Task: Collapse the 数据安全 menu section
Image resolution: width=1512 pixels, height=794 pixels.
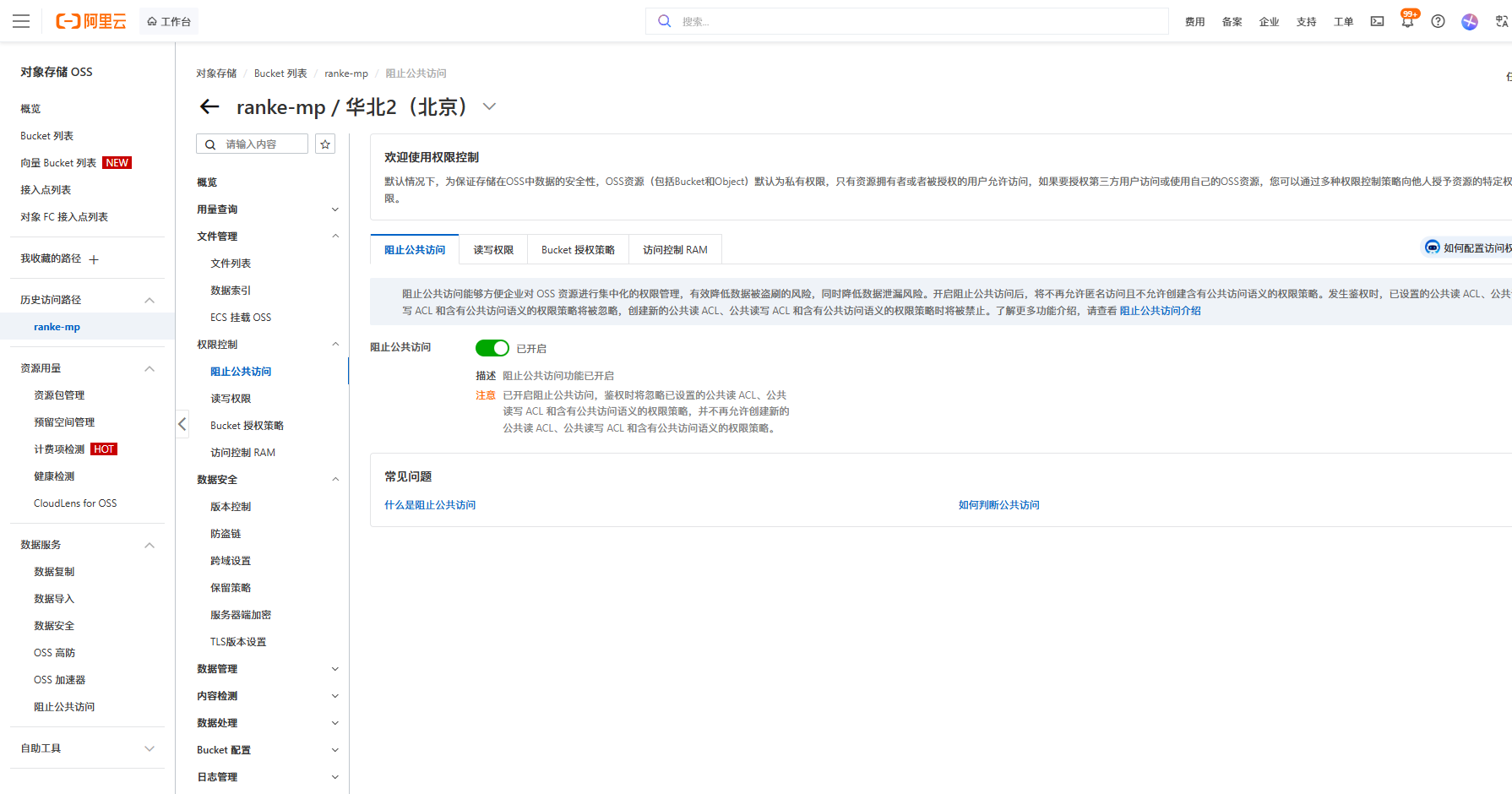Action: pos(335,480)
